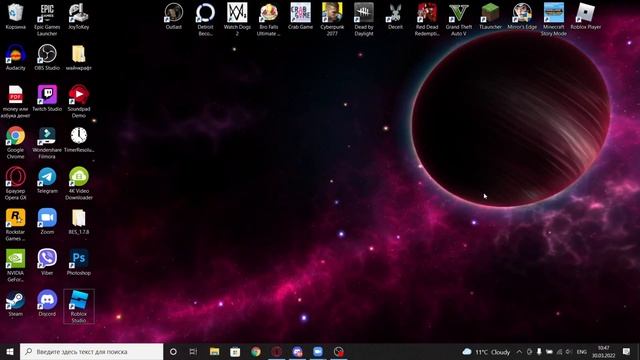Click the Telegram desktop icon
This screenshot has height=360, width=640.
pos(47,180)
